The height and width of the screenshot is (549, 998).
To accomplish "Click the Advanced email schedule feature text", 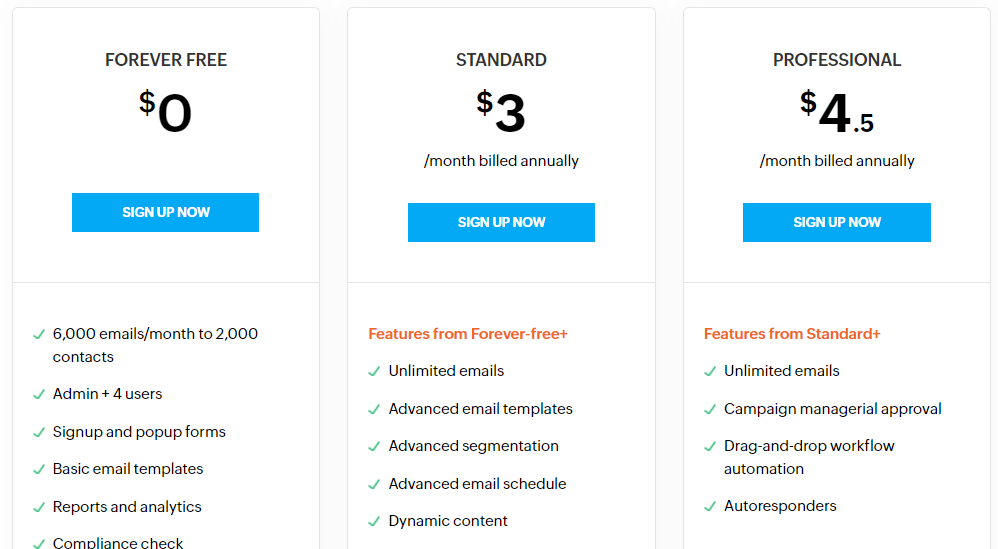I will click(477, 484).
